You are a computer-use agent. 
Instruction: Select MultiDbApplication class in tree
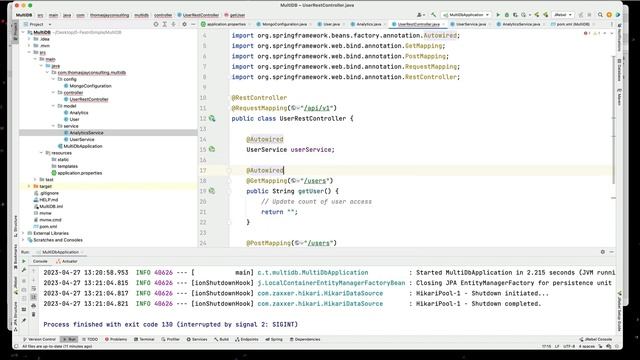(82, 146)
